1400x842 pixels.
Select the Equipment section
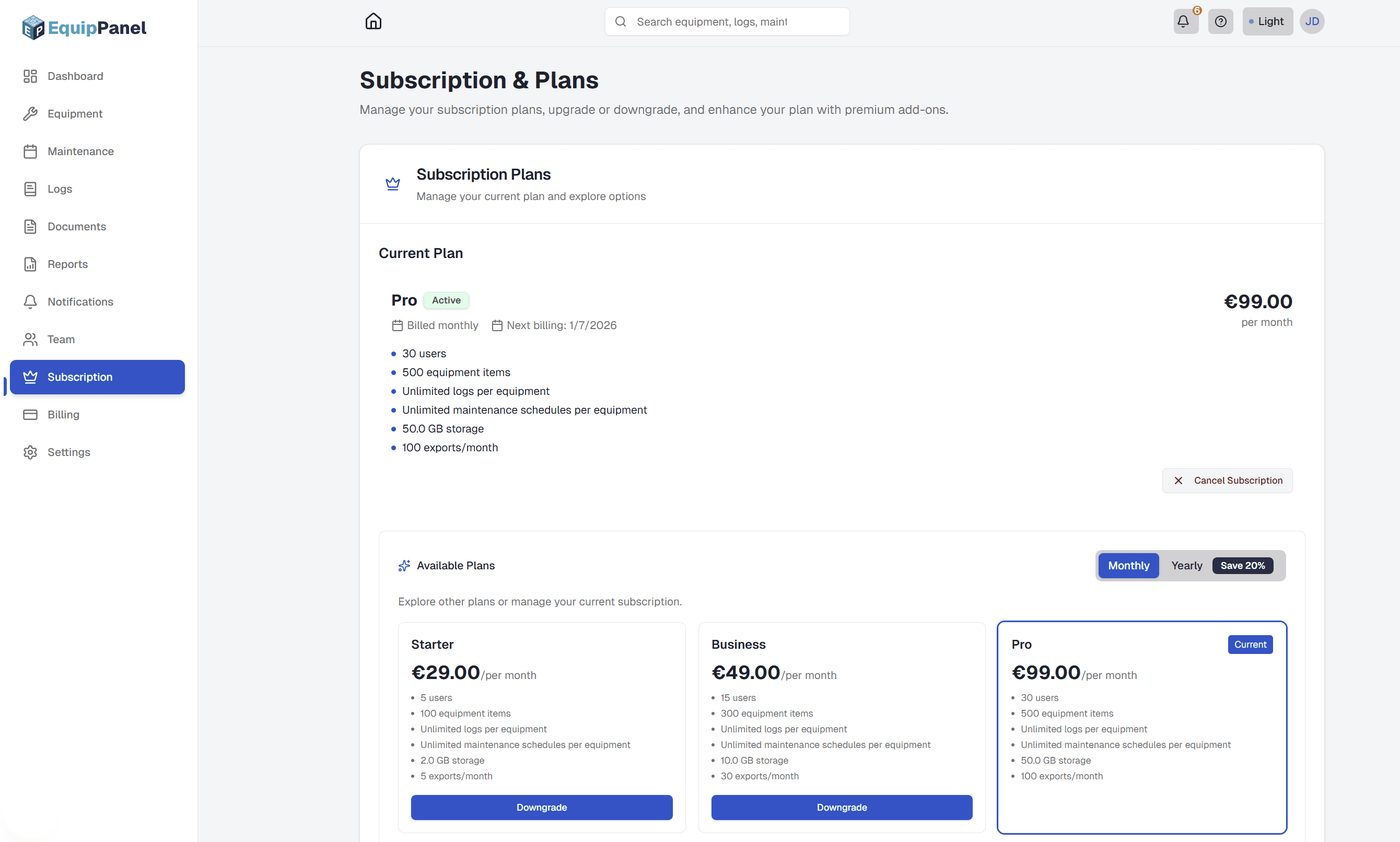pos(74,113)
